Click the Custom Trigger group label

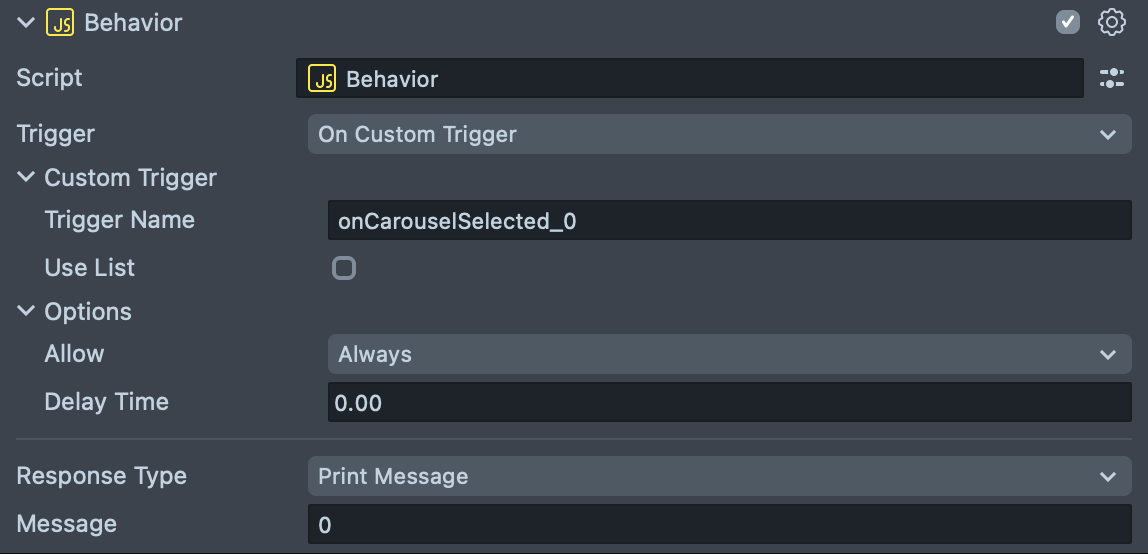130,178
